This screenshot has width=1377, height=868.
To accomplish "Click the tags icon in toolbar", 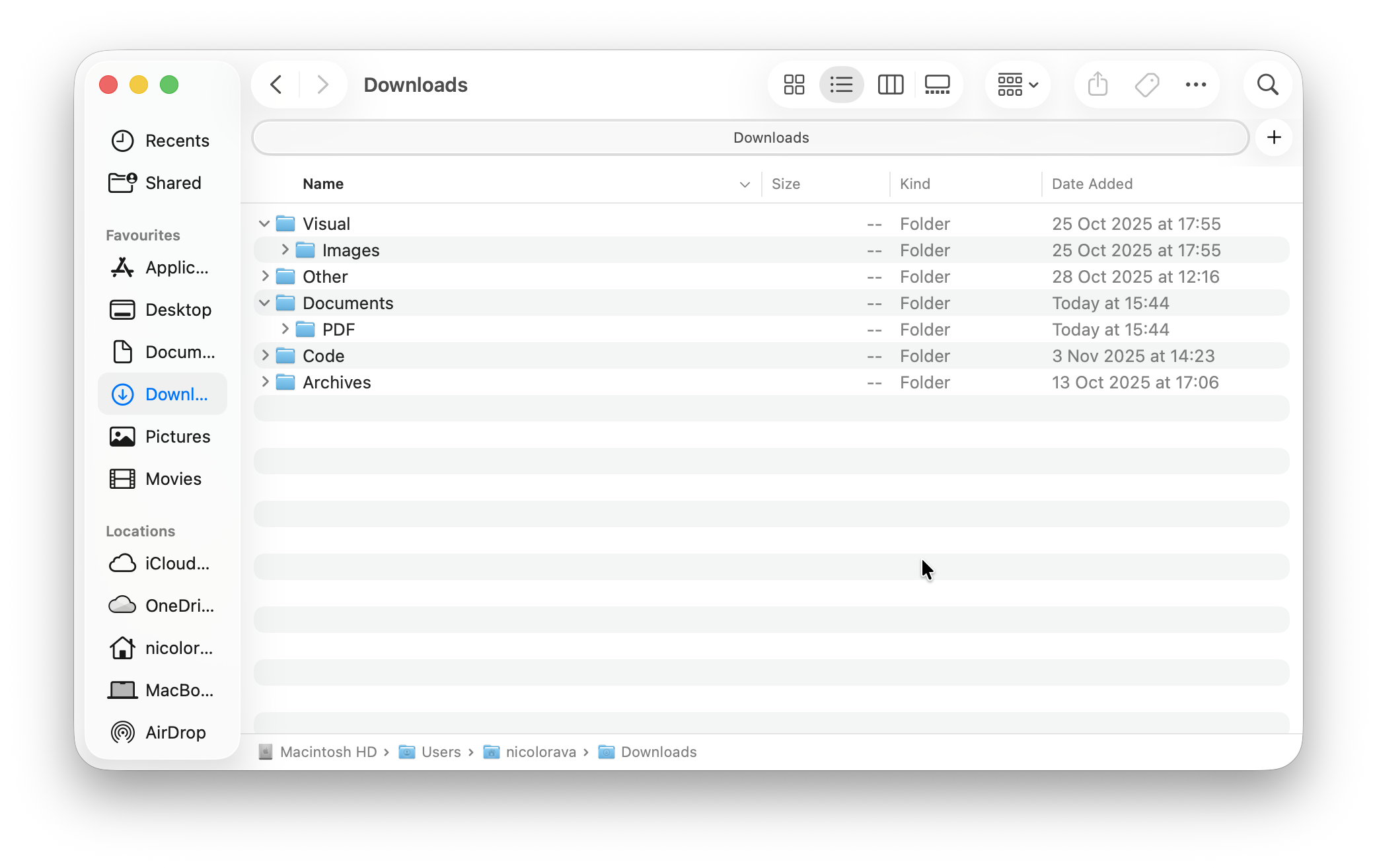I will click(x=1147, y=85).
